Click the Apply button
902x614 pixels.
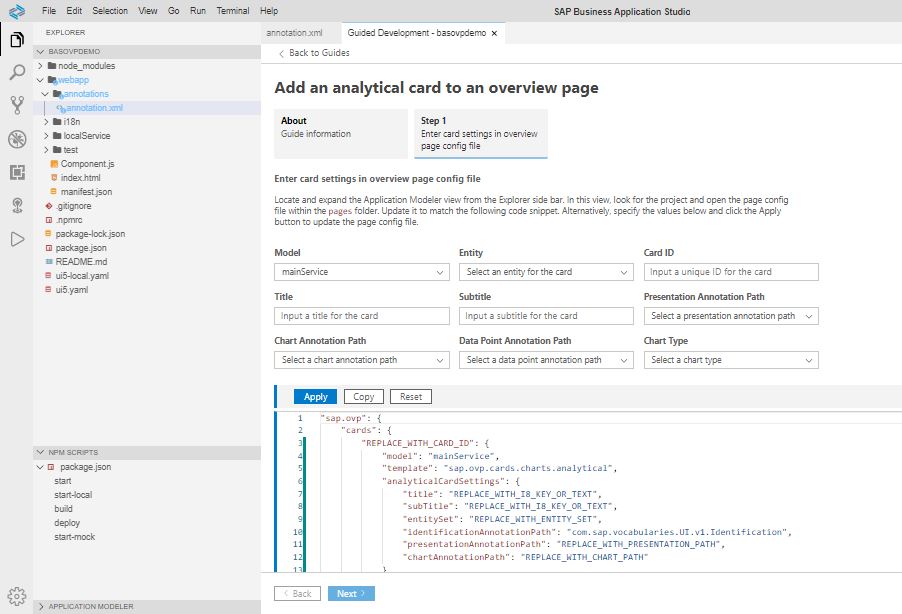tap(315, 397)
